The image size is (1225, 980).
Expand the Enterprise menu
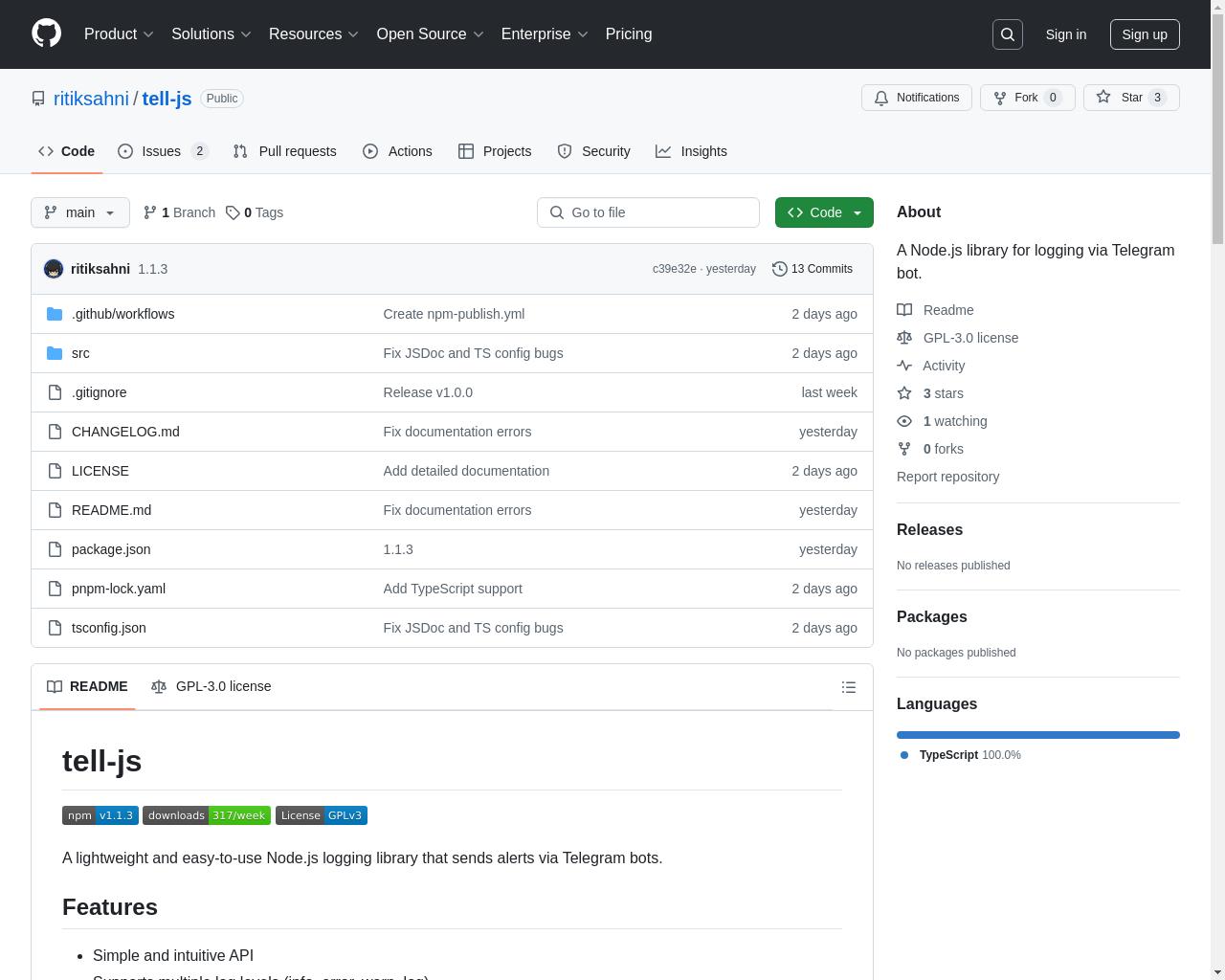545,34
